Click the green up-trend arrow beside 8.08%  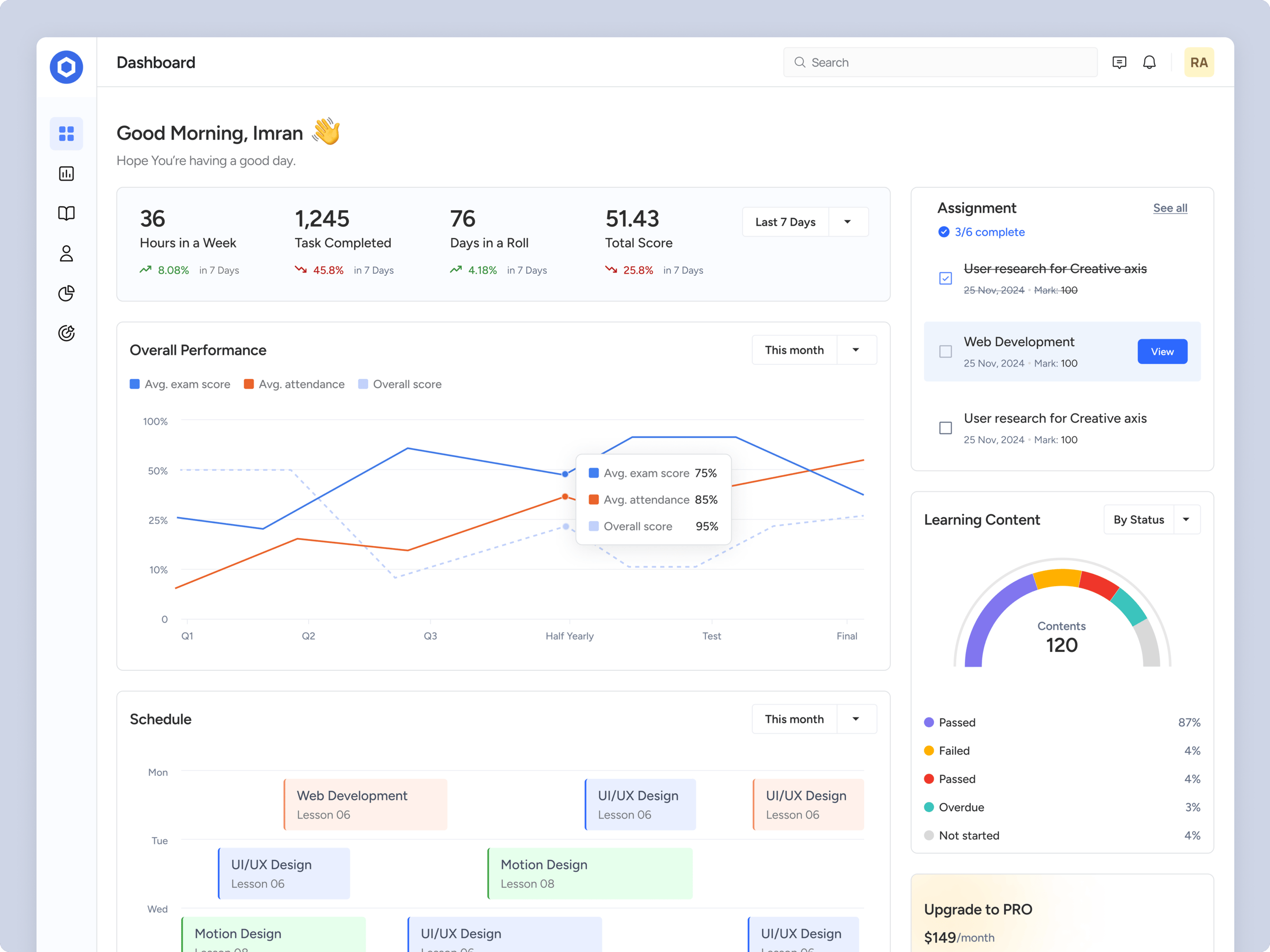(x=146, y=270)
